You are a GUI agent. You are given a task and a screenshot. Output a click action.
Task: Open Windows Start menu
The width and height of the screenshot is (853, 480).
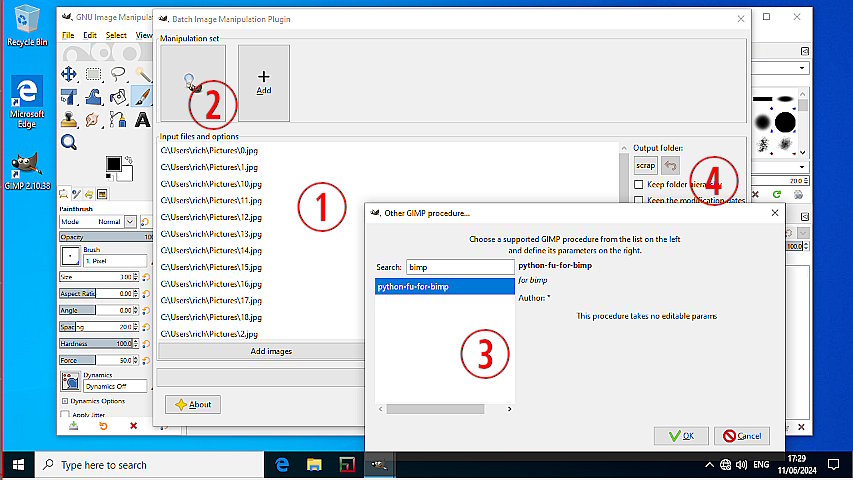click(x=18, y=465)
